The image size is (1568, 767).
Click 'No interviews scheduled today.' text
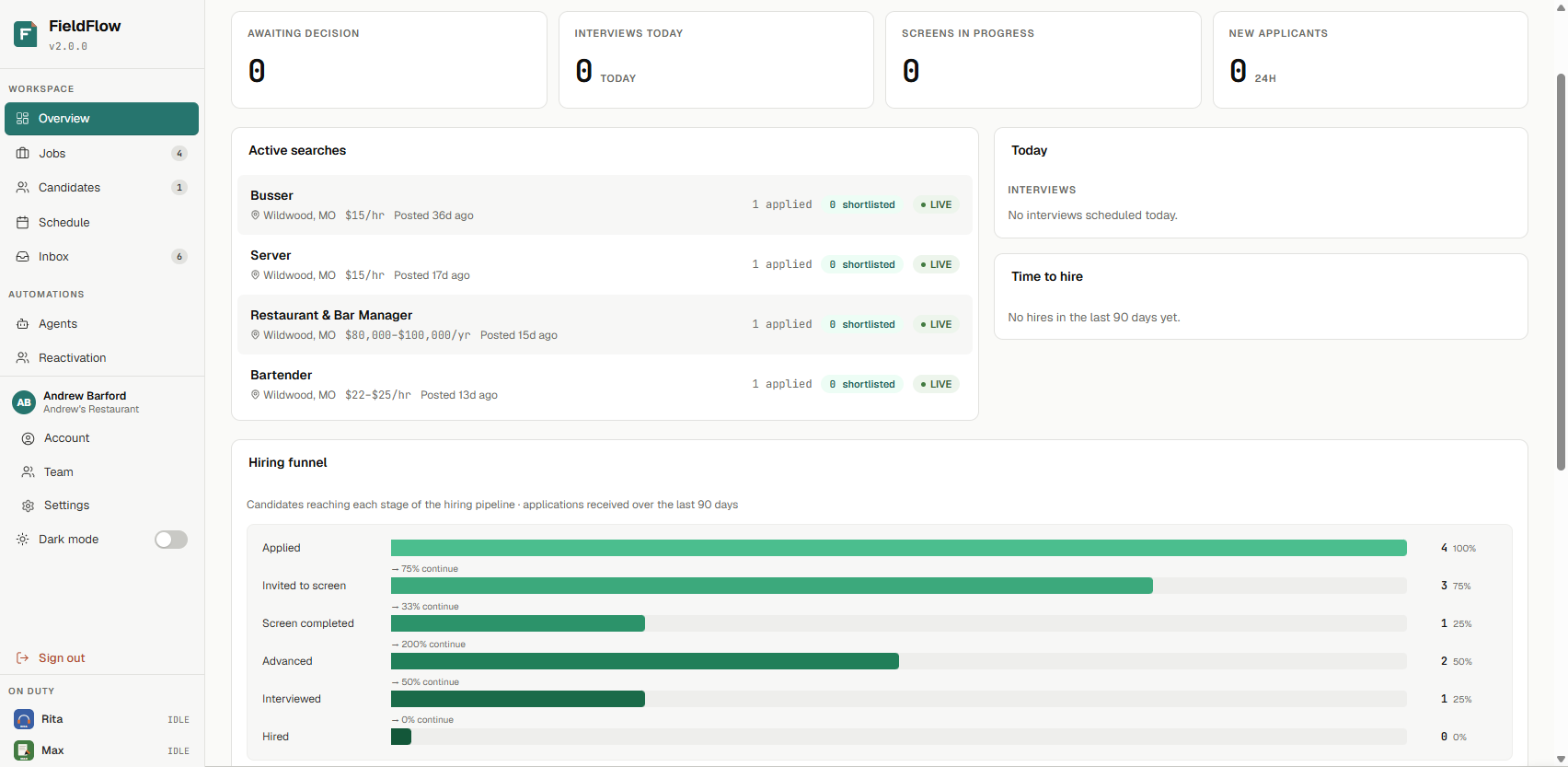pos(1092,215)
